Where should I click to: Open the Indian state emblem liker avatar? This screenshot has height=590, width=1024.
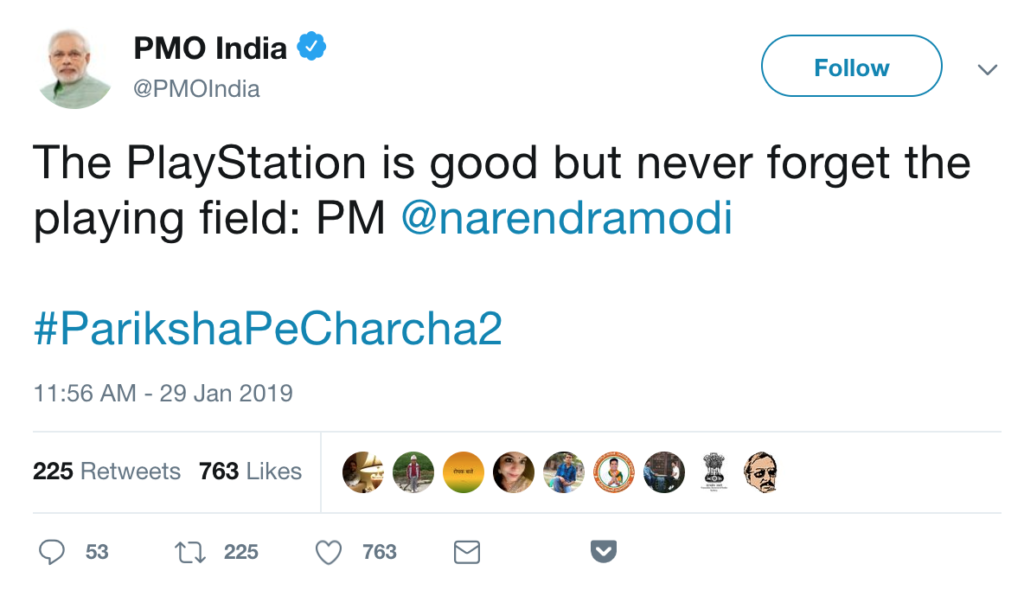coord(713,472)
